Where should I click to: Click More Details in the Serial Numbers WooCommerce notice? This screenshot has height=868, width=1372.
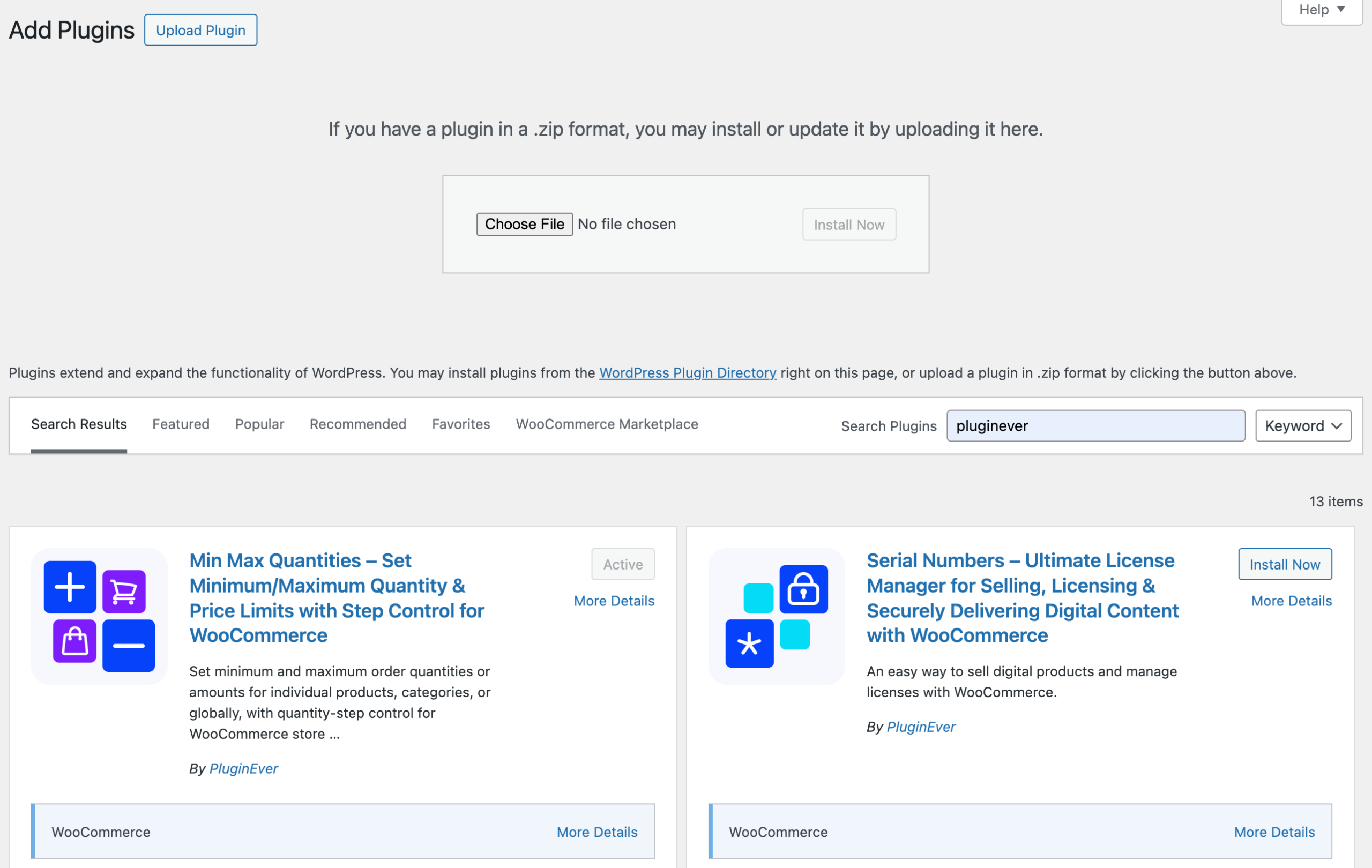(1274, 832)
